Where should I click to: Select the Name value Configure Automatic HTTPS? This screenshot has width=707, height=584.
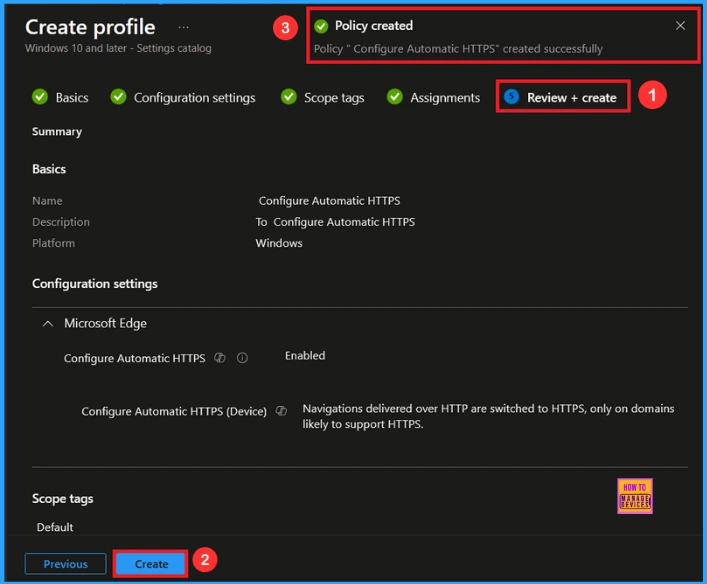tap(329, 201)
